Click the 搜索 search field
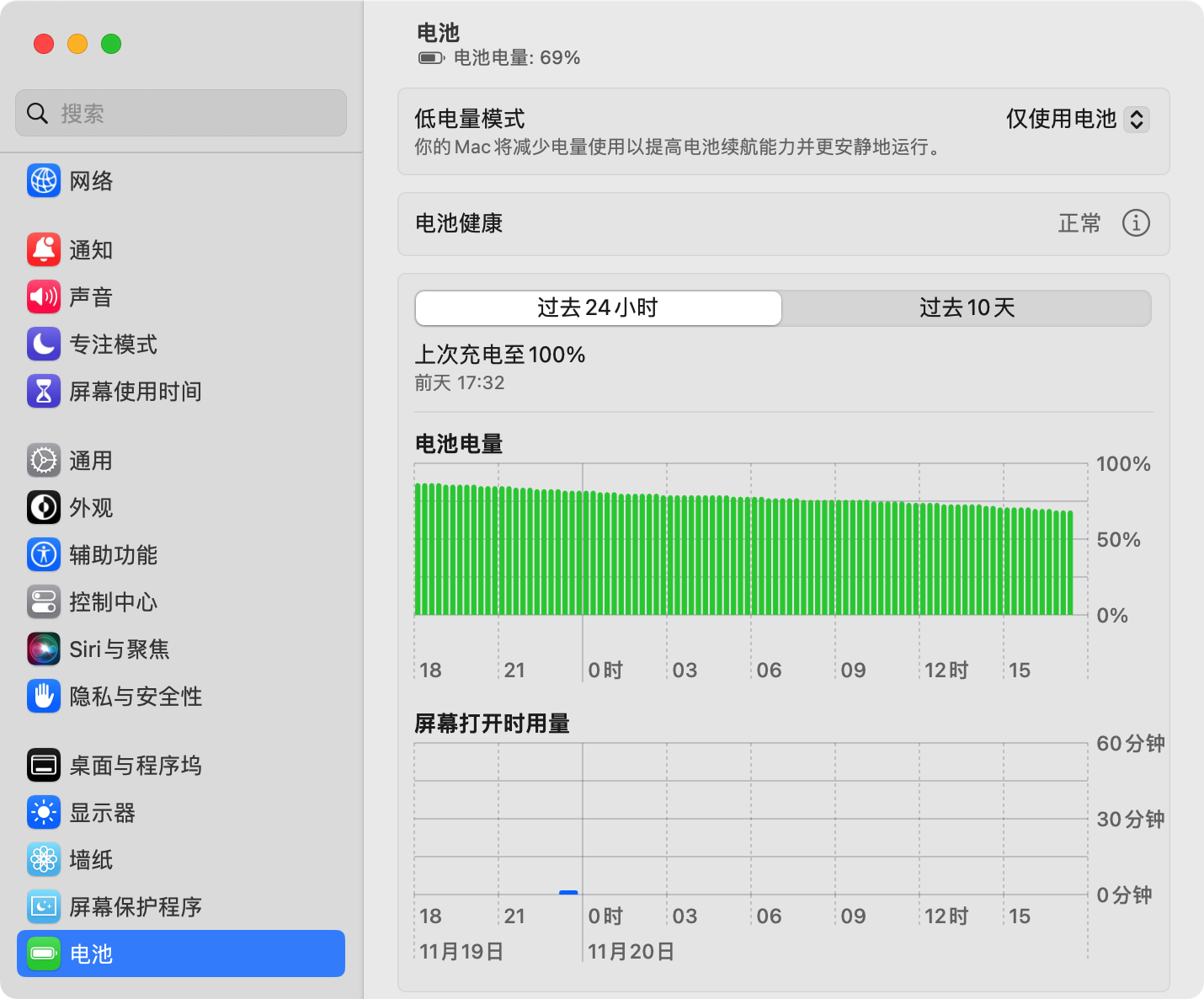The width and height of the screenshot is (1204, 999). [181, 113]
